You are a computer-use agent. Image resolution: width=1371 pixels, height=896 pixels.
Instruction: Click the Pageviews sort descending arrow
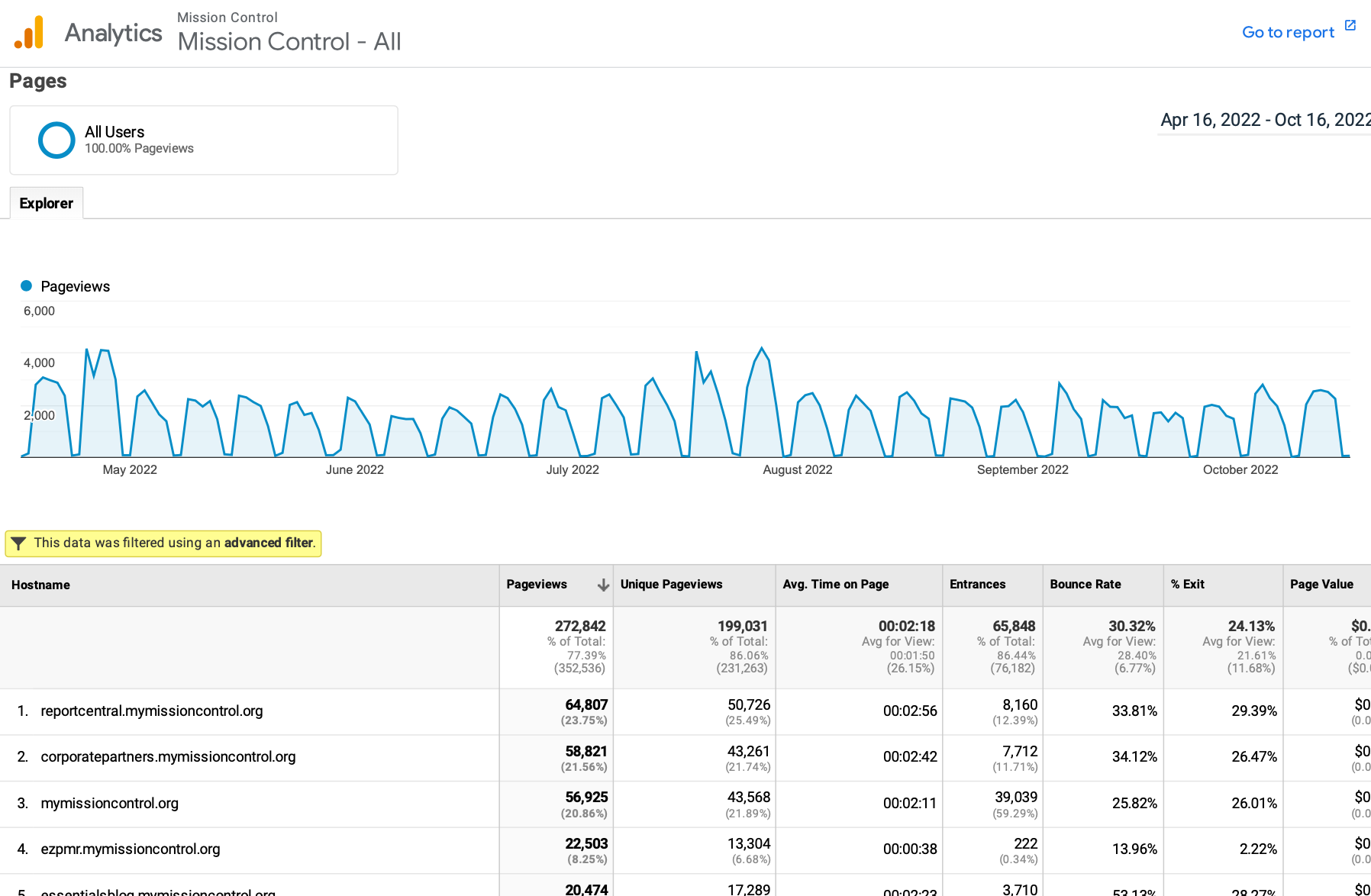point(603,585)
